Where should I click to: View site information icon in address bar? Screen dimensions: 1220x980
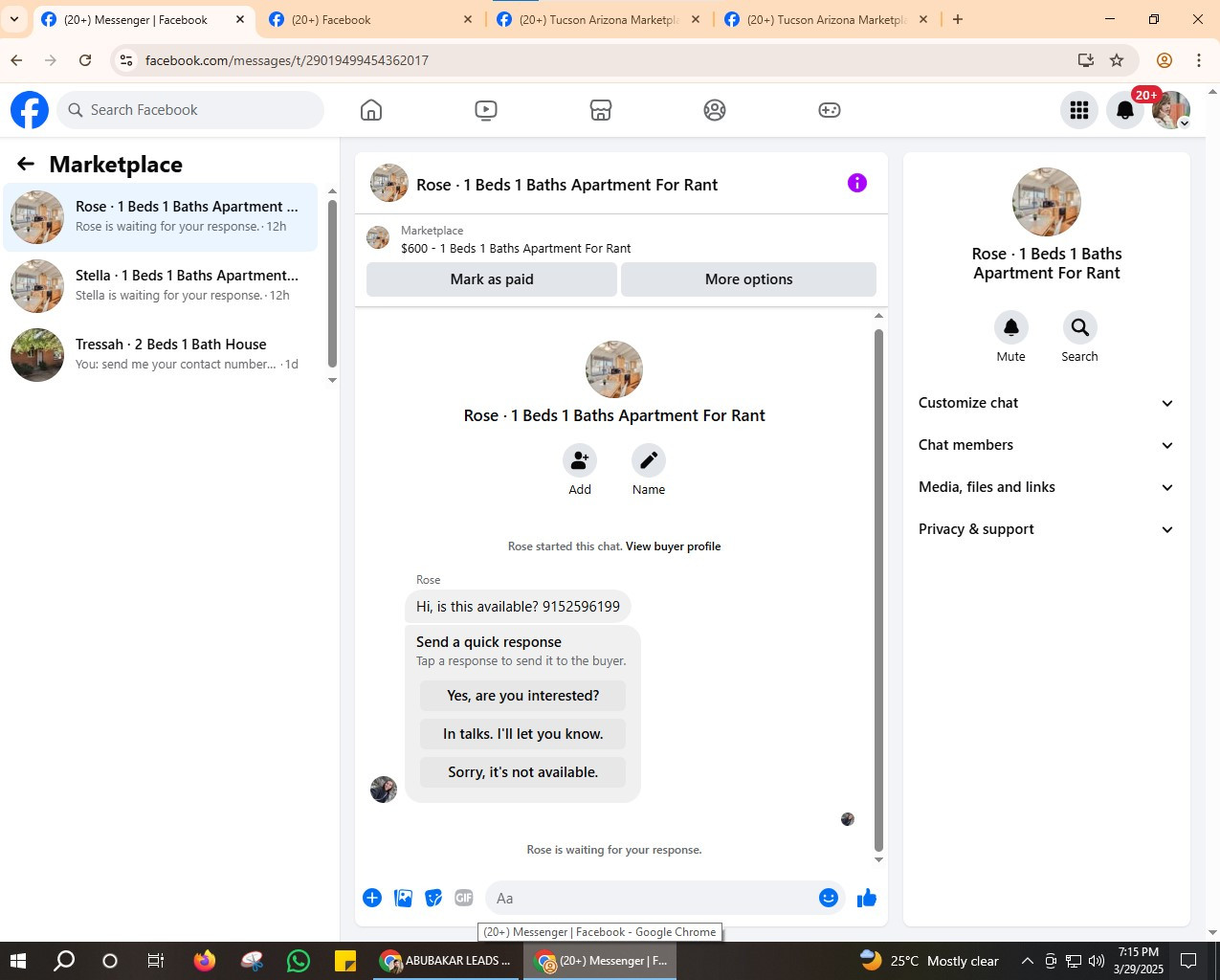(x=126, y=60)
